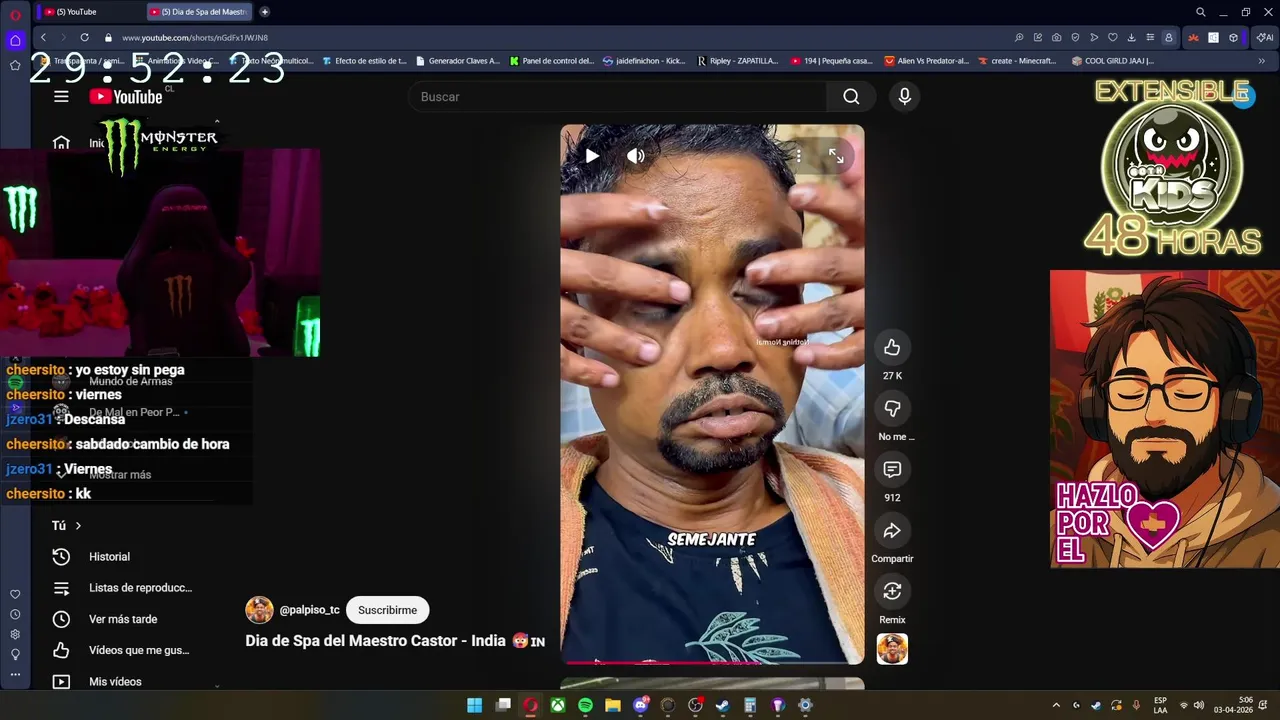Open the Opera sidebar home icon
The height and width of the screenshot is (720, 1280).
15,40
